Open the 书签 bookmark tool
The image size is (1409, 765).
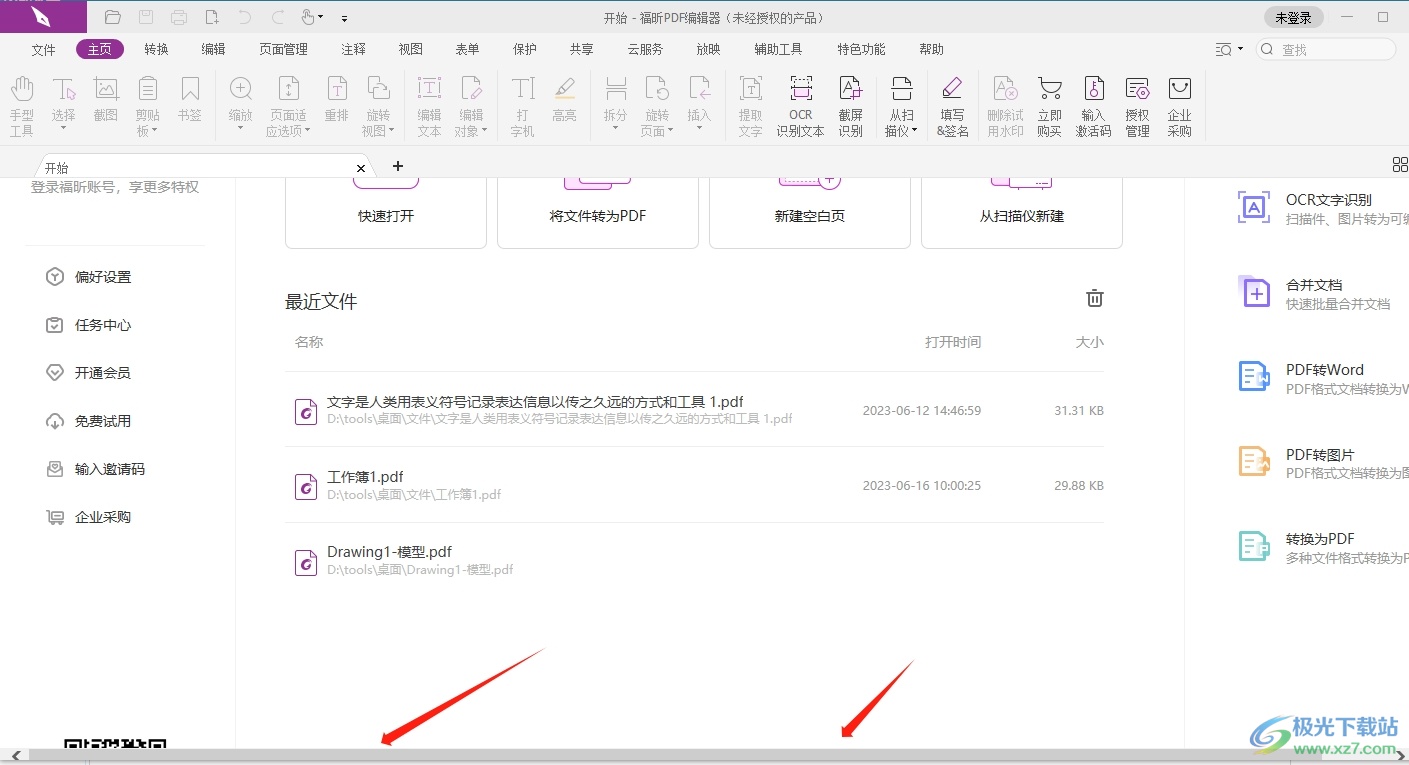(190, 100)
